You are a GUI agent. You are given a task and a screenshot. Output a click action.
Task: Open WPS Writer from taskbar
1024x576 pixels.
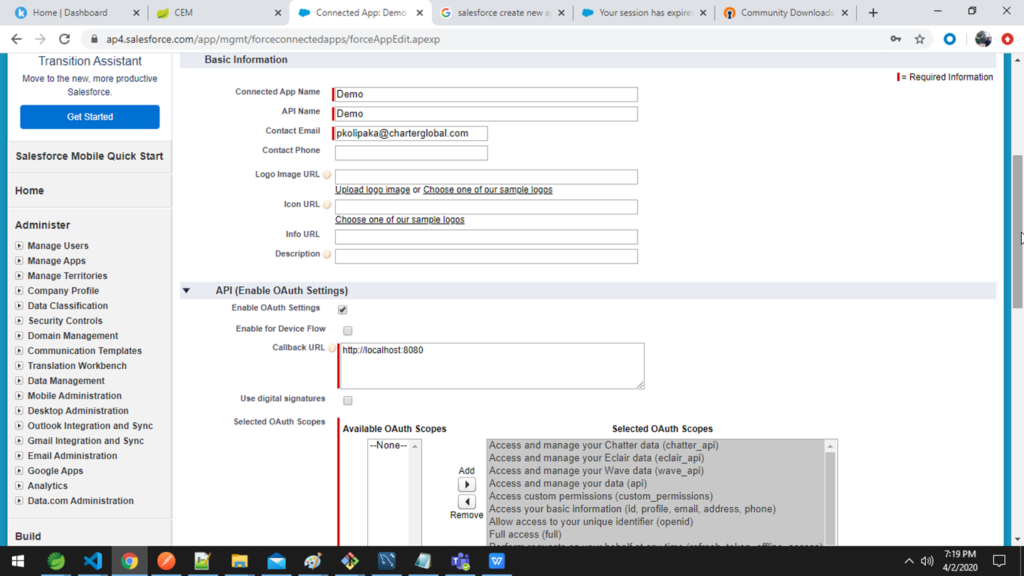(497, 561)
